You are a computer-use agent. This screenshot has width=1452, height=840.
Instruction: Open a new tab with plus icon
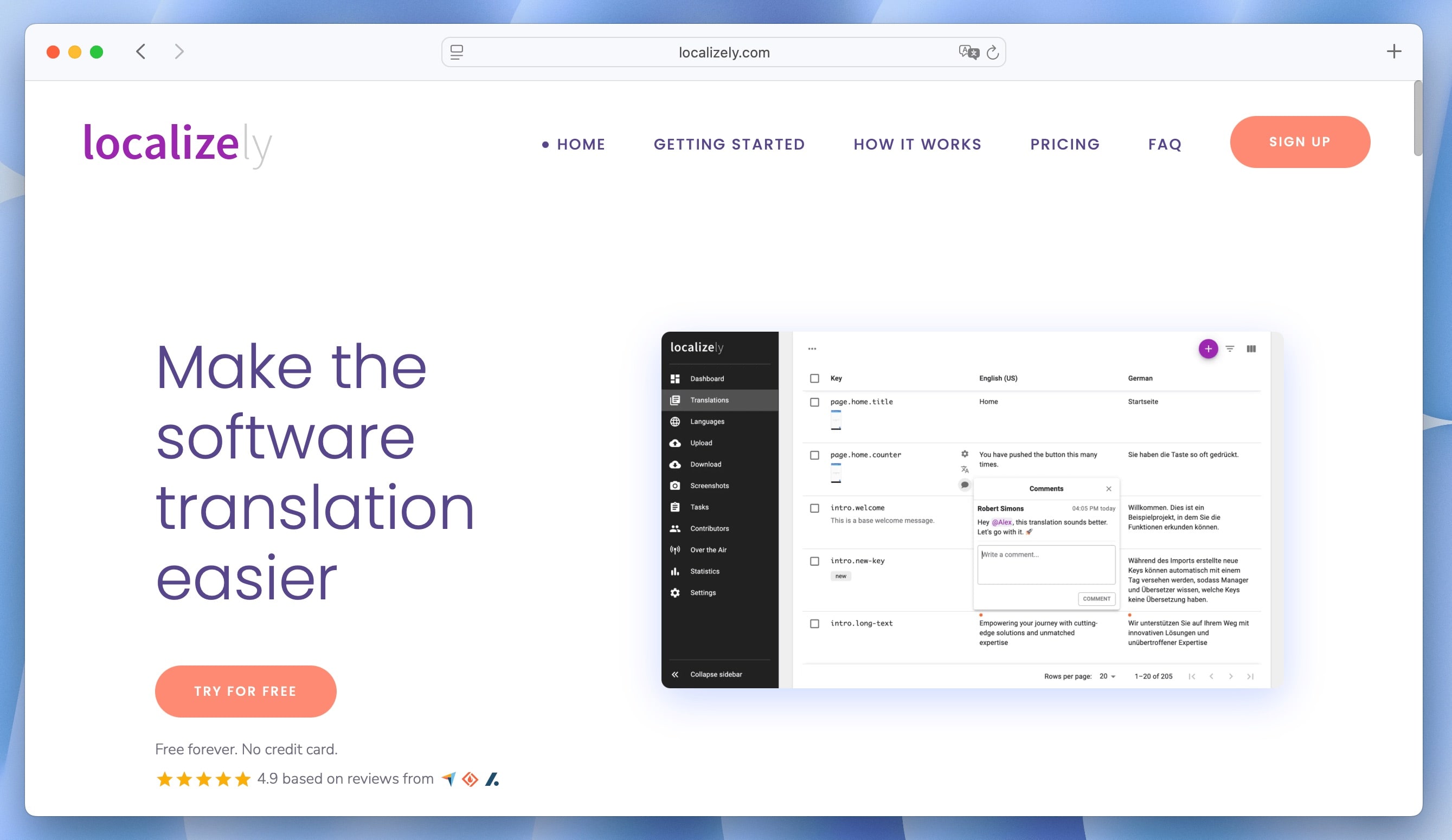click(1394, 51)
